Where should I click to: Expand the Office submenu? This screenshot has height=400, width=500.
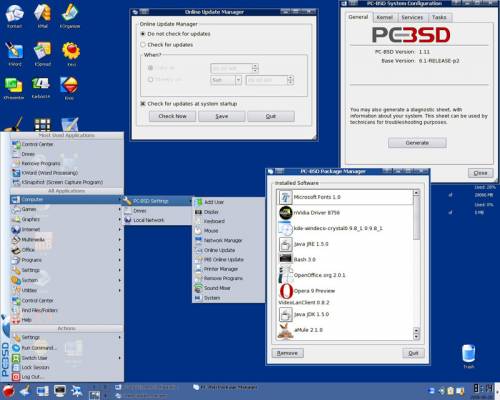[66, 250]
